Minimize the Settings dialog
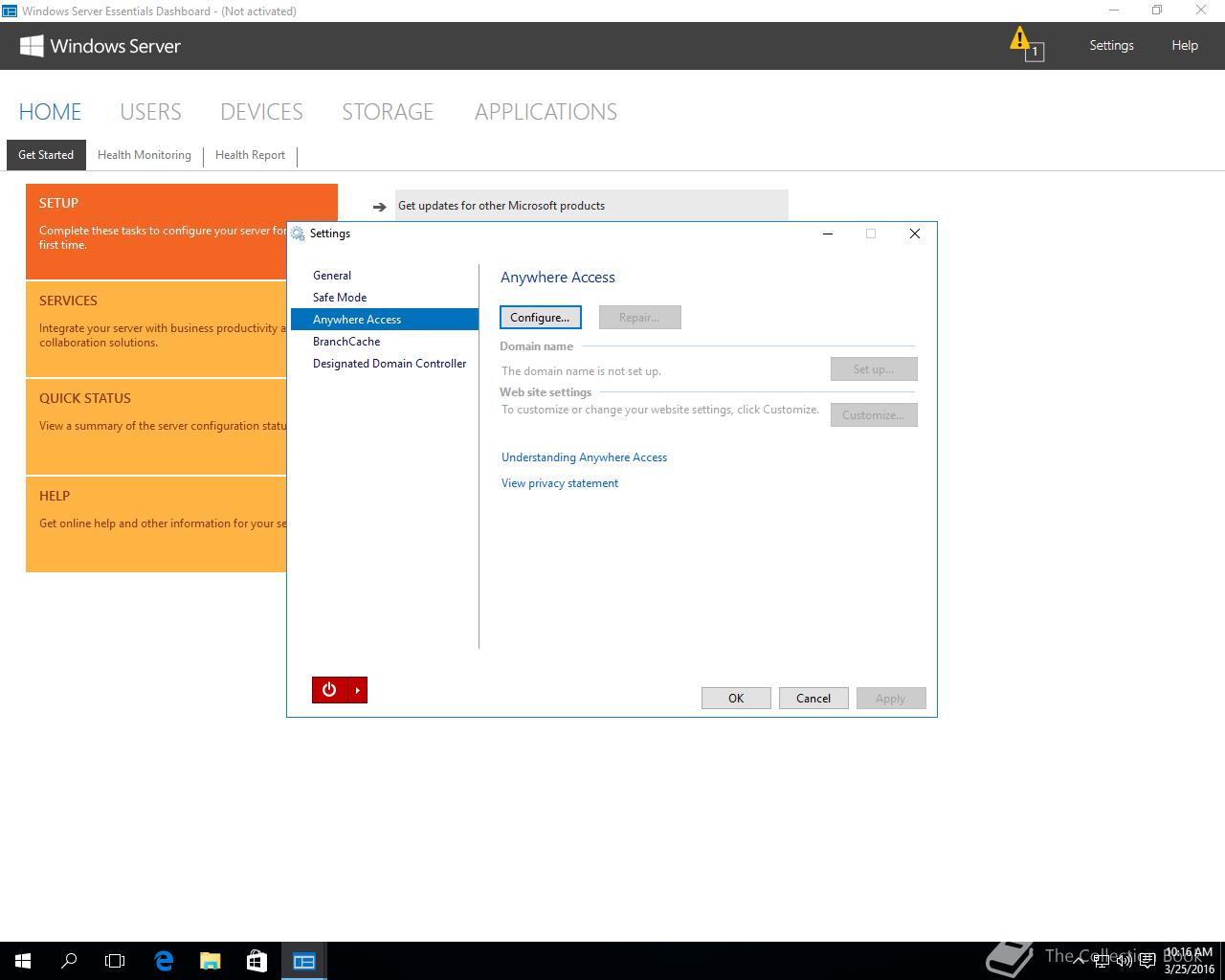The width and height of the screenshot is (1225, 980). (828, 234)
